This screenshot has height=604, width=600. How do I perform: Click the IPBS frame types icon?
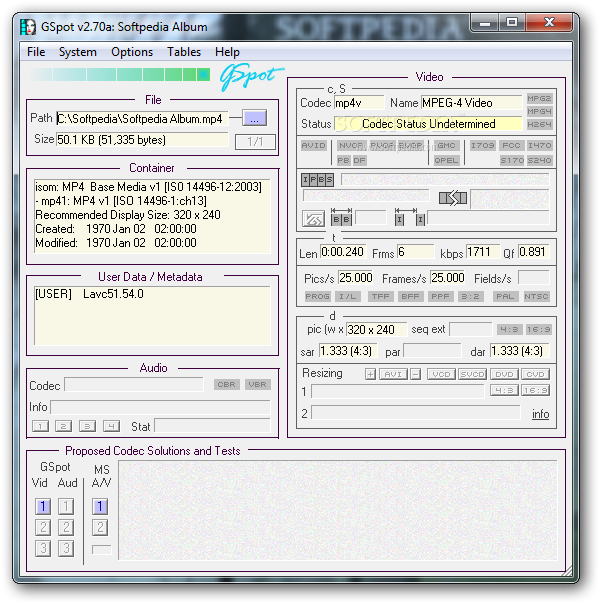coord(317,180)
